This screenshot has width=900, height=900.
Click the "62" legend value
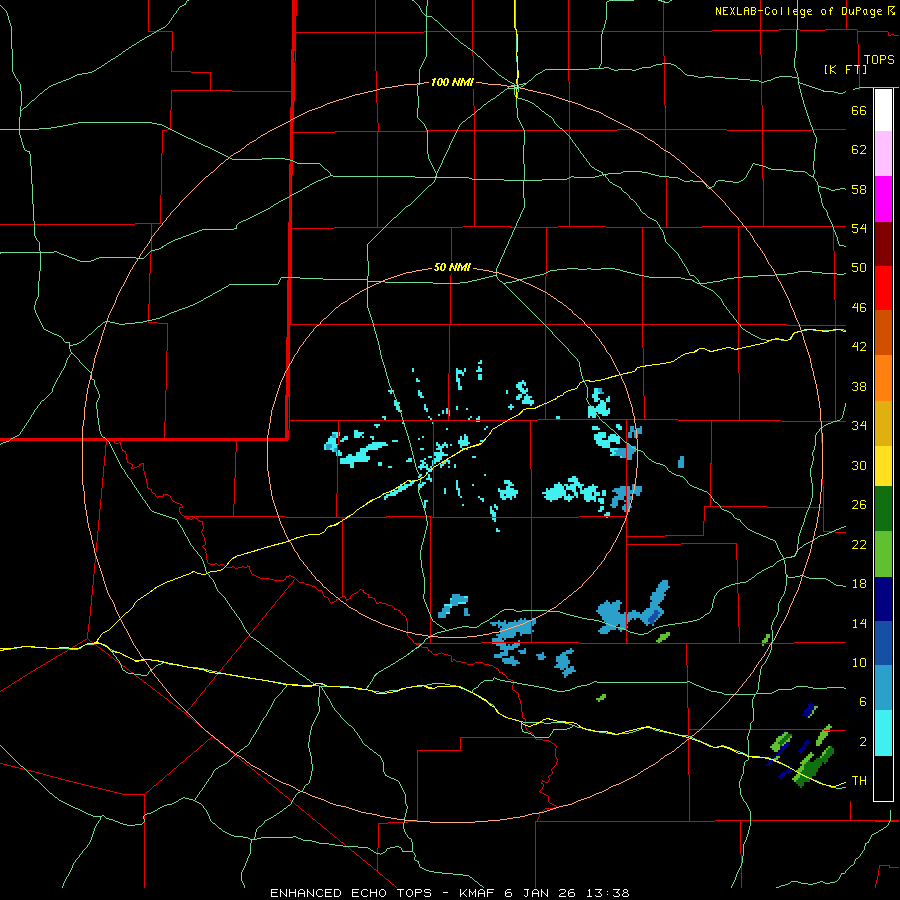pyautogui.click(x=859, y=150)
